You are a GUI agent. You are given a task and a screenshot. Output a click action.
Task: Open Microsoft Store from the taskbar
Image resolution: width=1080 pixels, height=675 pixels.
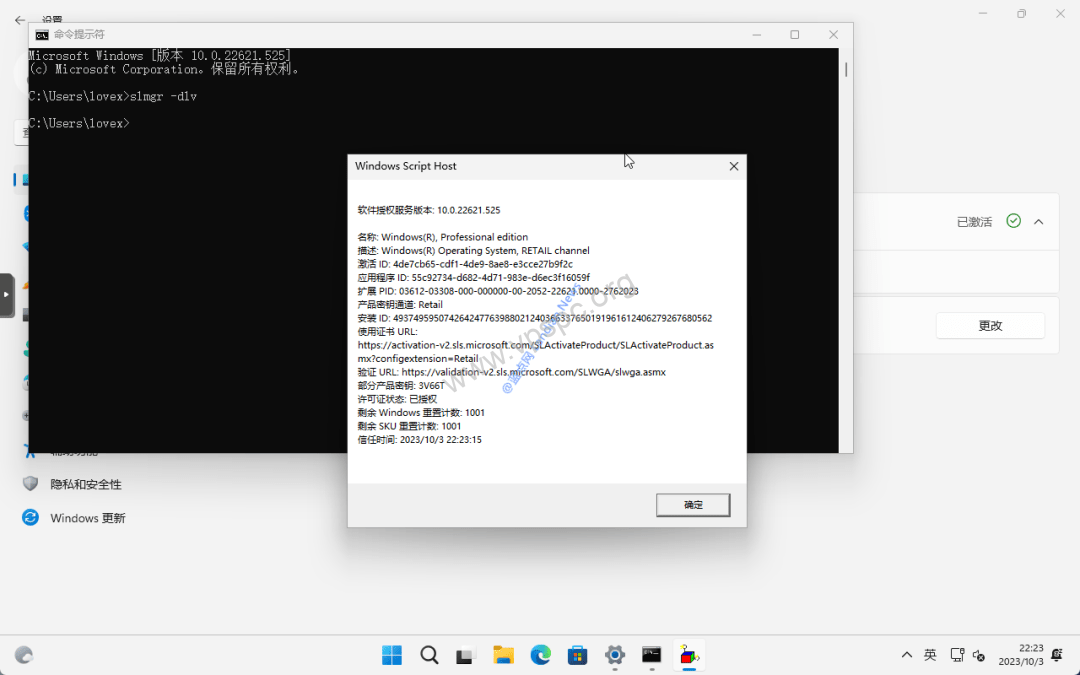tap(578, 655)
